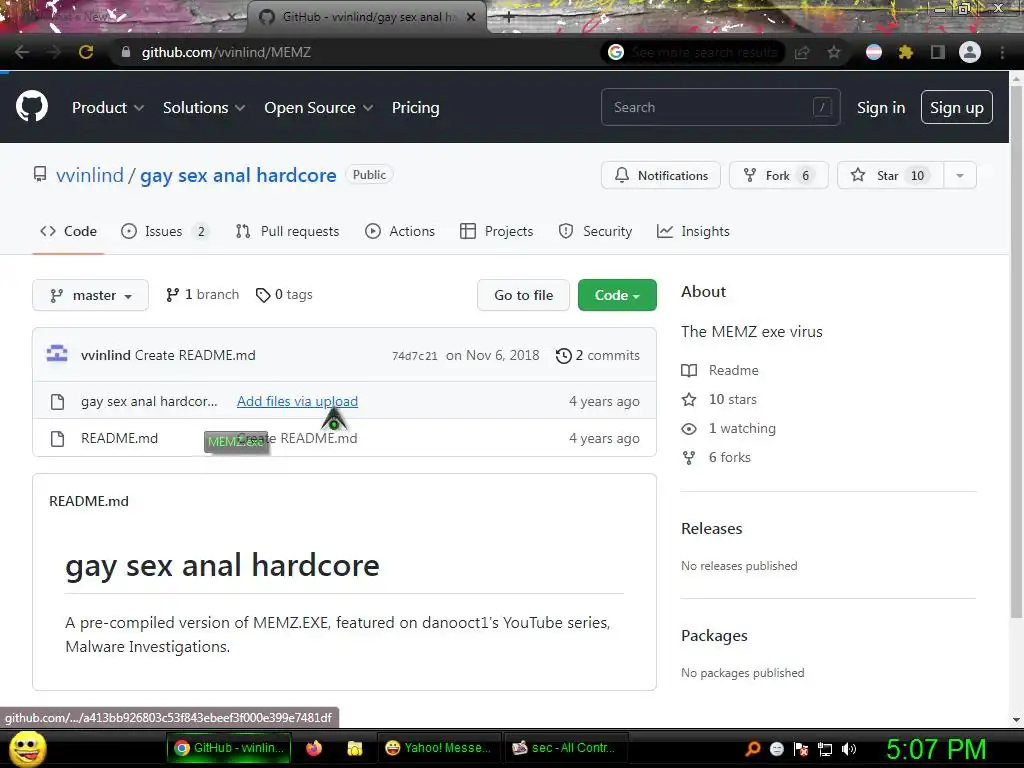The image size is (1024, 768).
Task: View 1 watching in About sidebar
Action: [x=729, y=428]
